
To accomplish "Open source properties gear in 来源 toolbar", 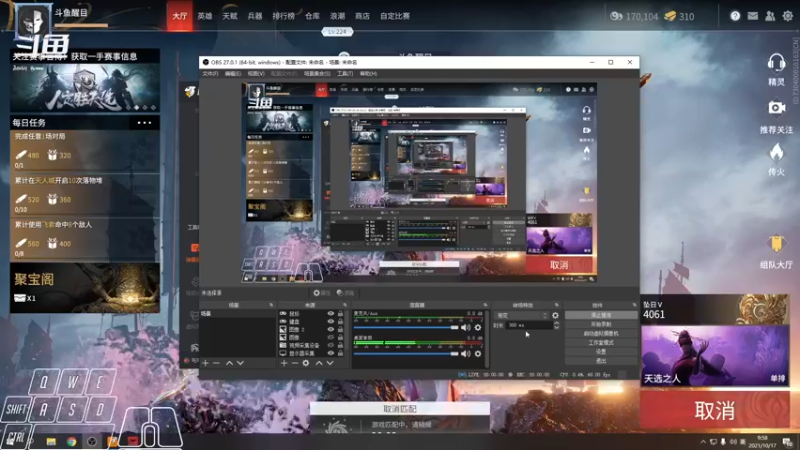I will coord(306,363).
